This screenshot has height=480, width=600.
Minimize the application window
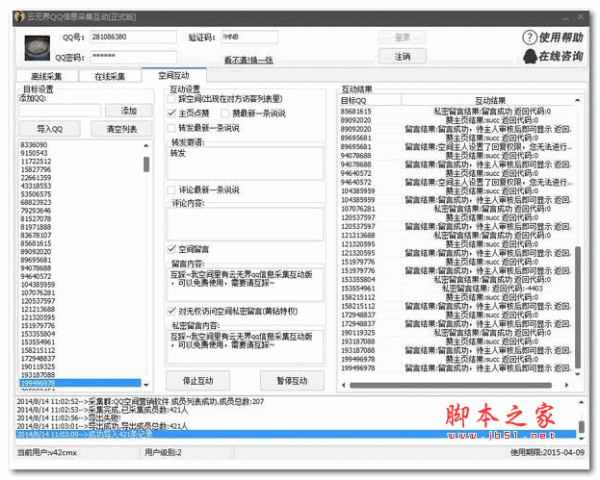click(566, 18)
